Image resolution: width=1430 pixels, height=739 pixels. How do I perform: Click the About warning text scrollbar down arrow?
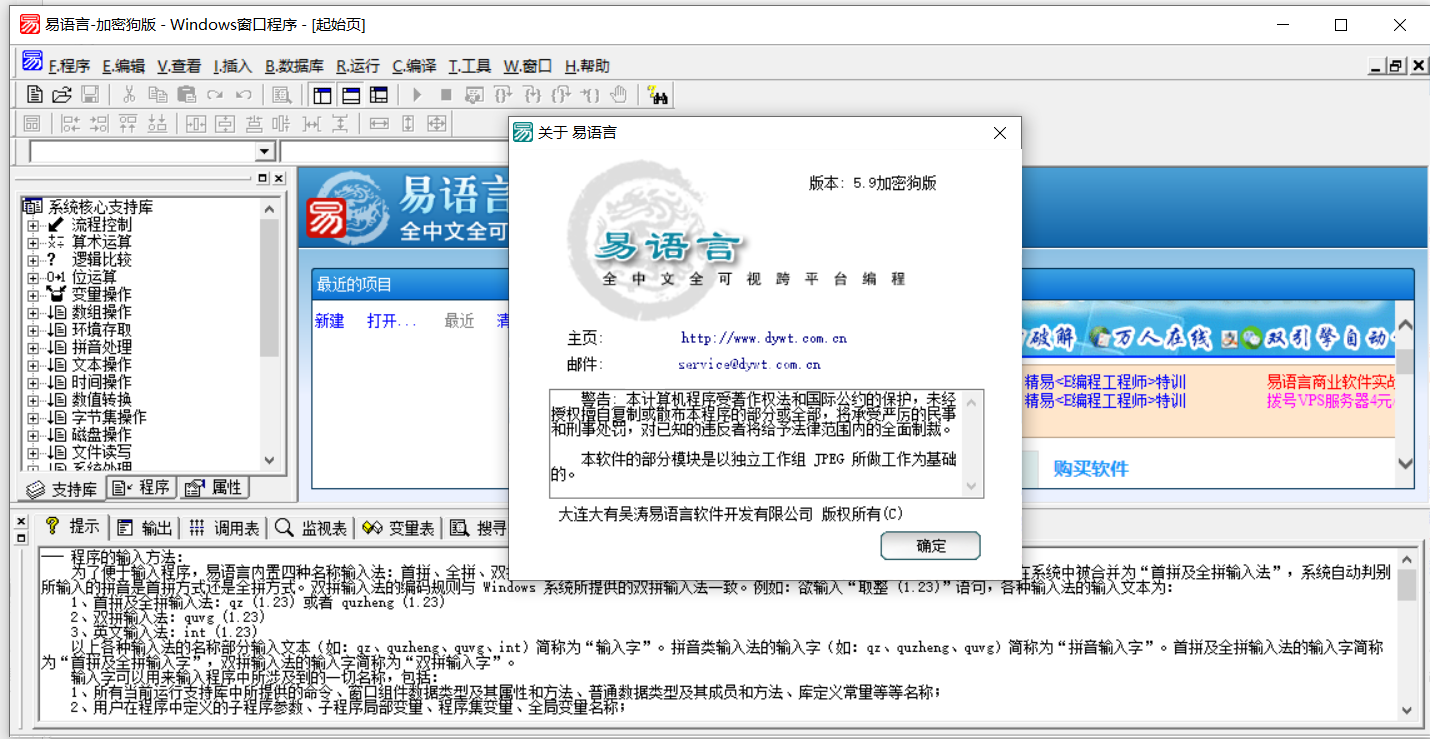click(971, 486)
